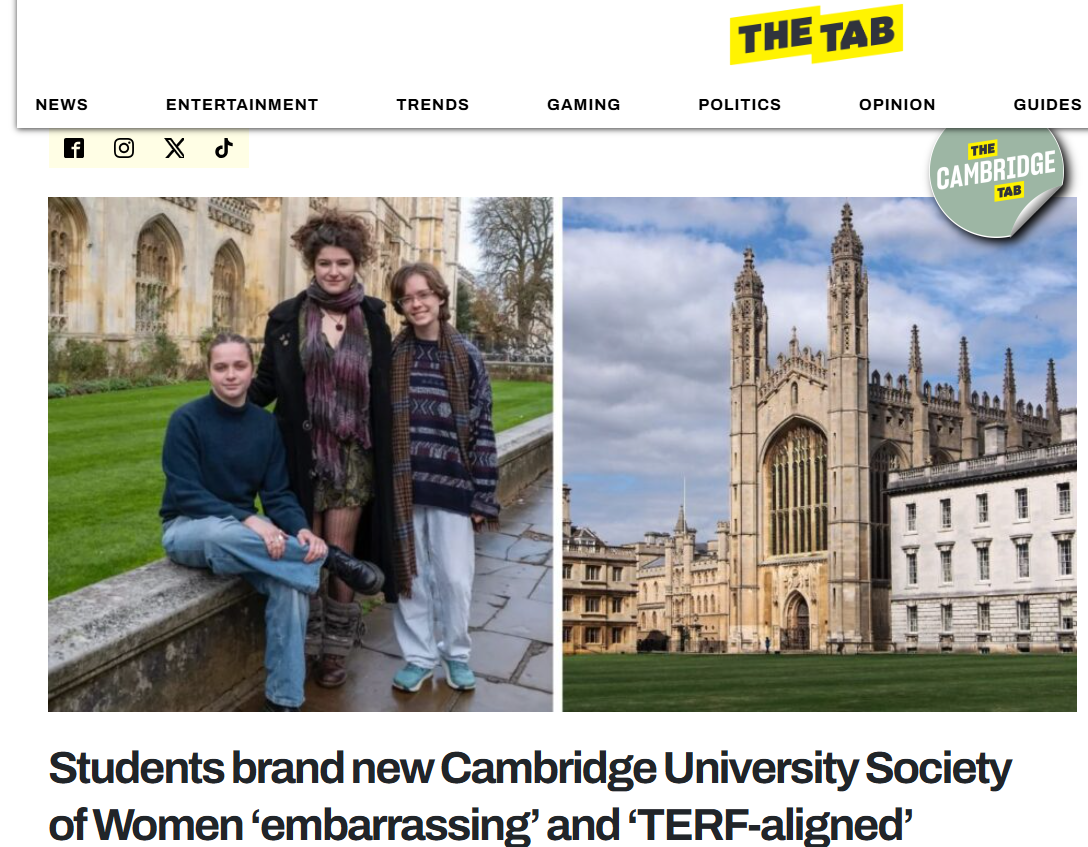The image size is (1088, 847).
Task: Click The Cambridge Tab sticker badge
Action: pos(996,182)
